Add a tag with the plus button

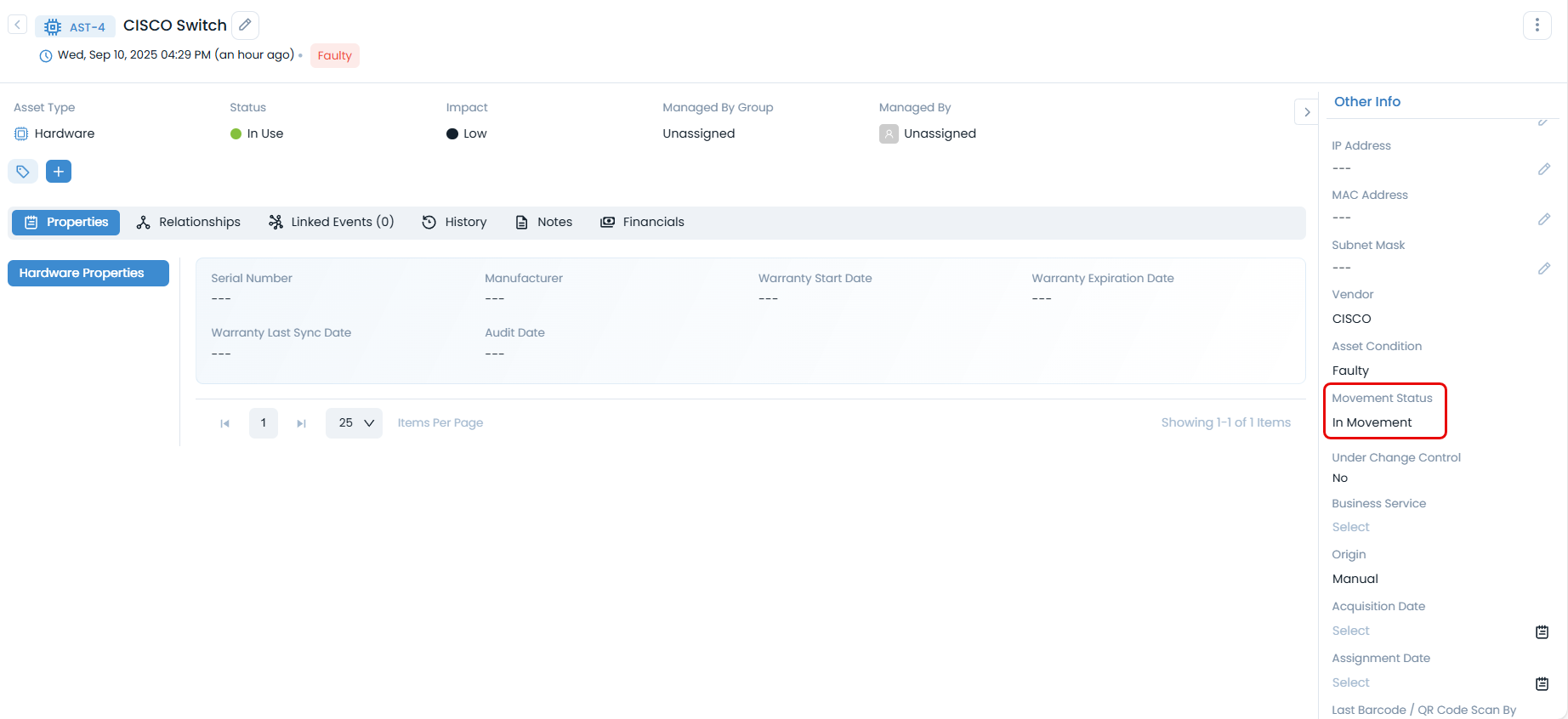click(59, 172)
